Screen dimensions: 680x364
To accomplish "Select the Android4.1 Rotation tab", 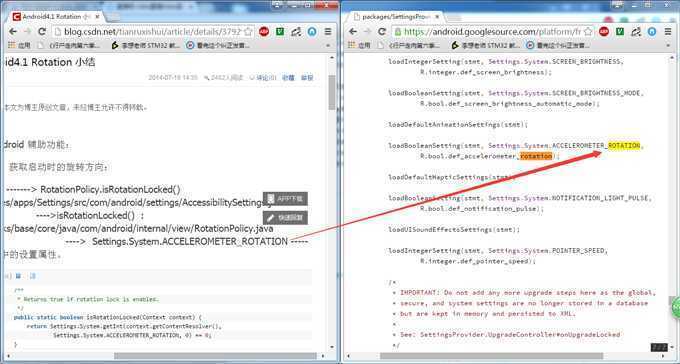I will [54, 16].
